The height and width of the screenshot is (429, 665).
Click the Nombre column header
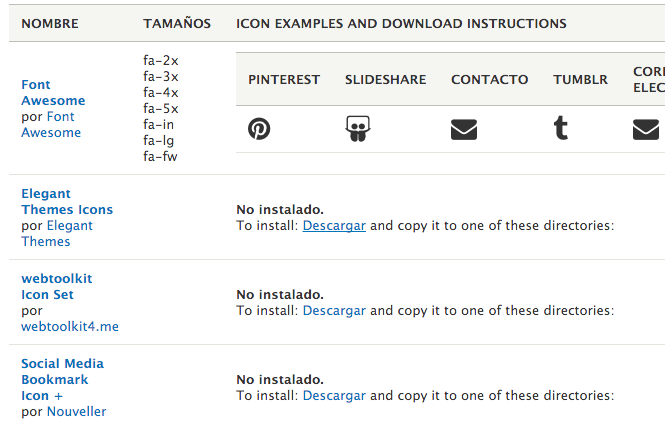coord(50,23)
